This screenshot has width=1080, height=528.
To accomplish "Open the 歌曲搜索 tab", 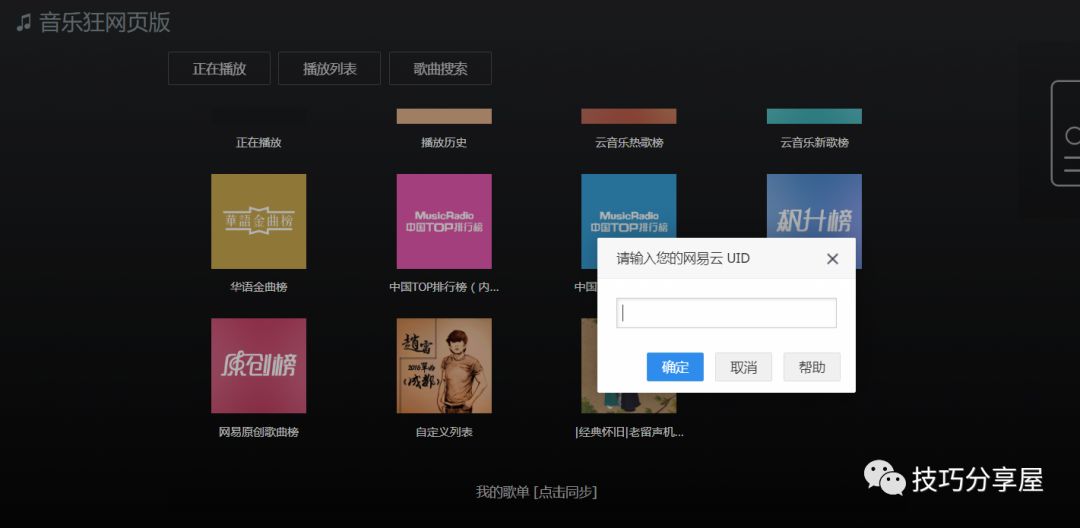I will pos(440,68).
